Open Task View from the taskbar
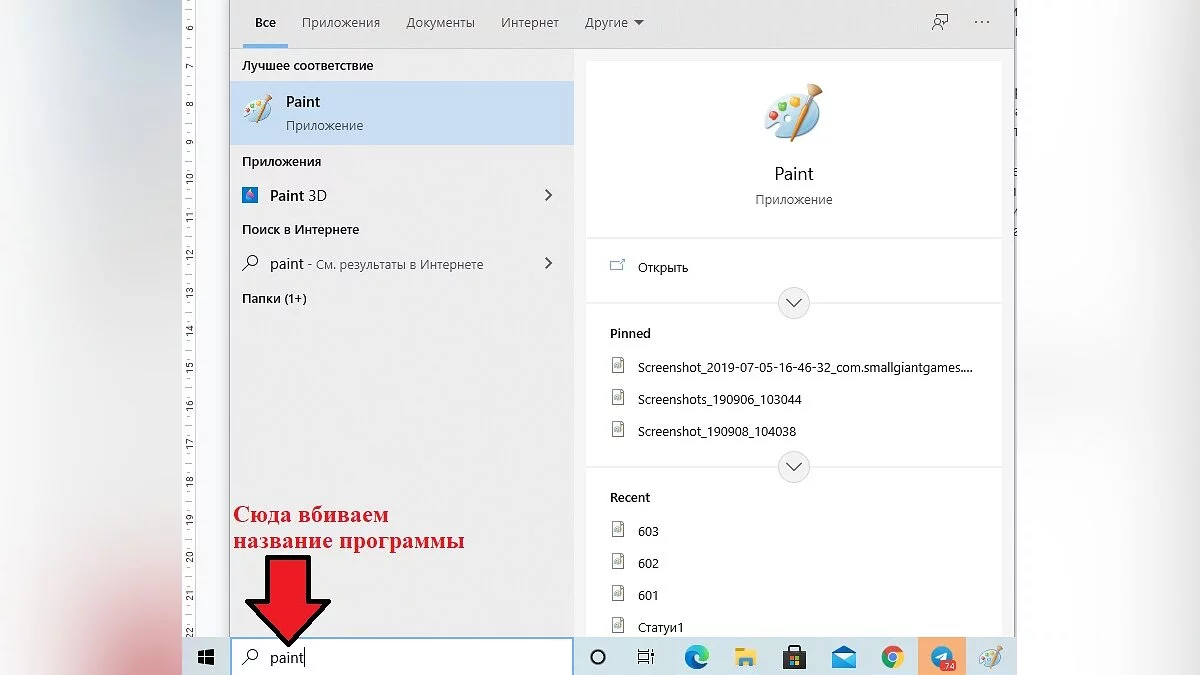 pos(646,657)
